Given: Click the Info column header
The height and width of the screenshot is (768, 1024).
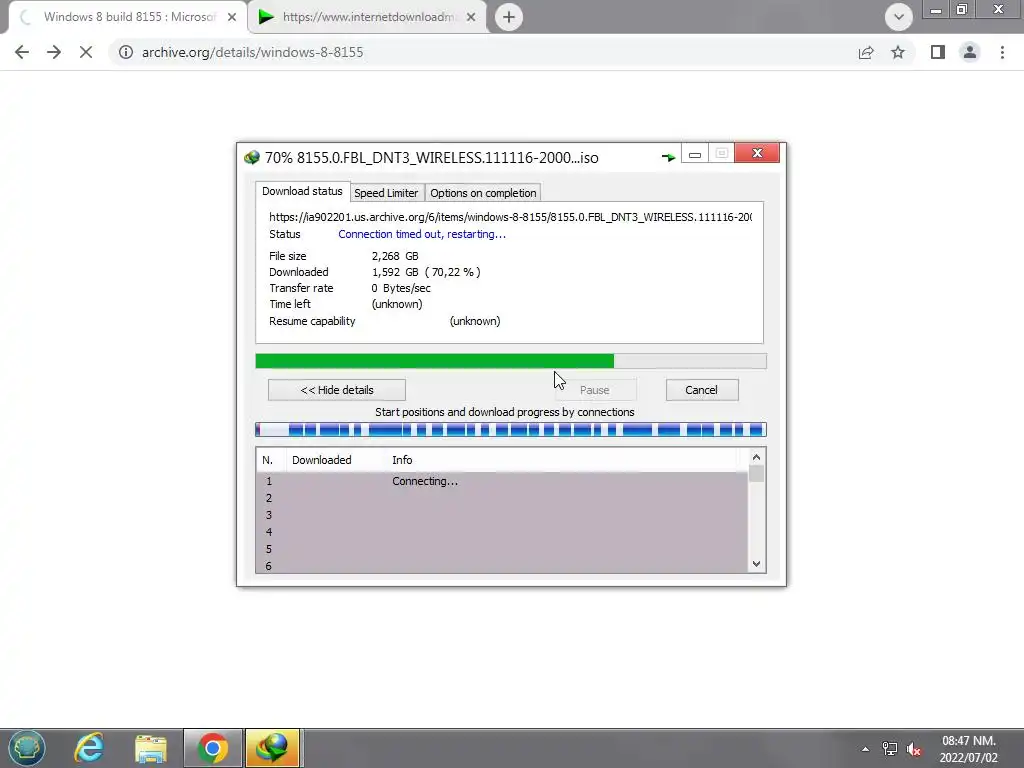Looking at the screenshot, I should pos(402,460).
